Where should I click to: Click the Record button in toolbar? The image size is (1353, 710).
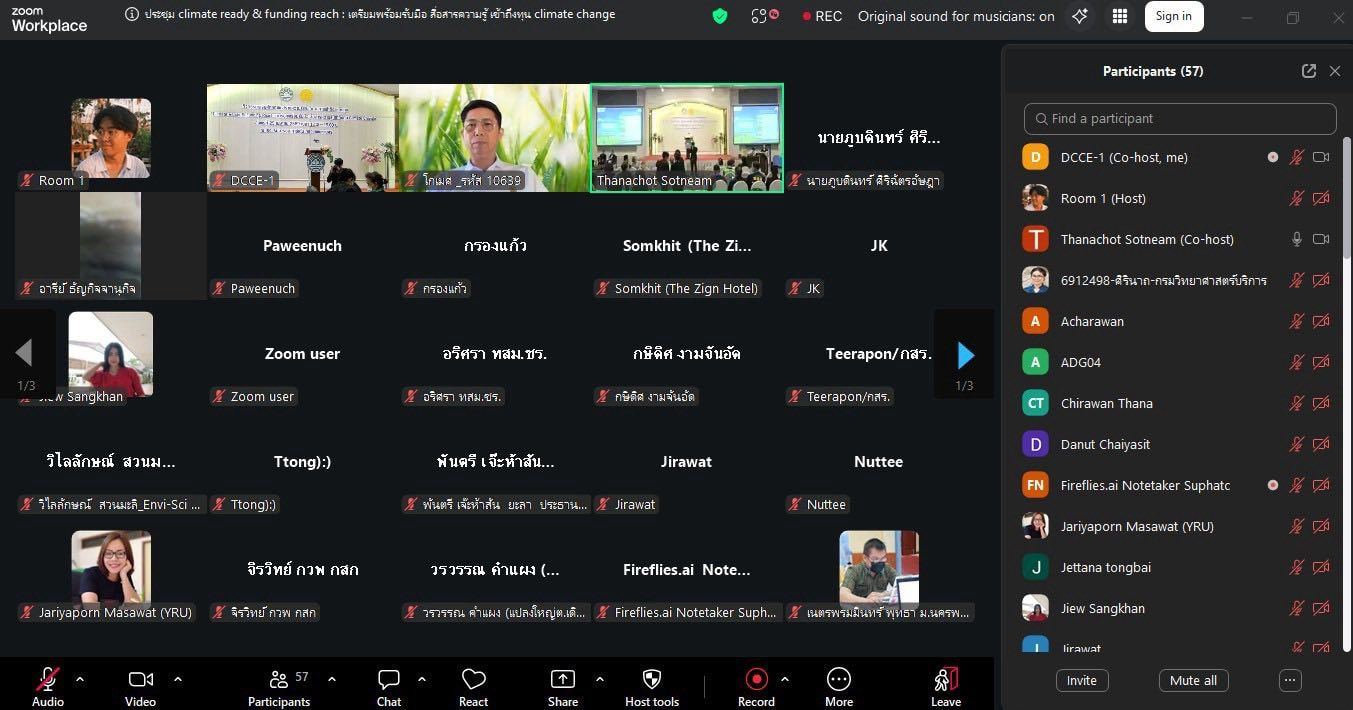[756, 686]
